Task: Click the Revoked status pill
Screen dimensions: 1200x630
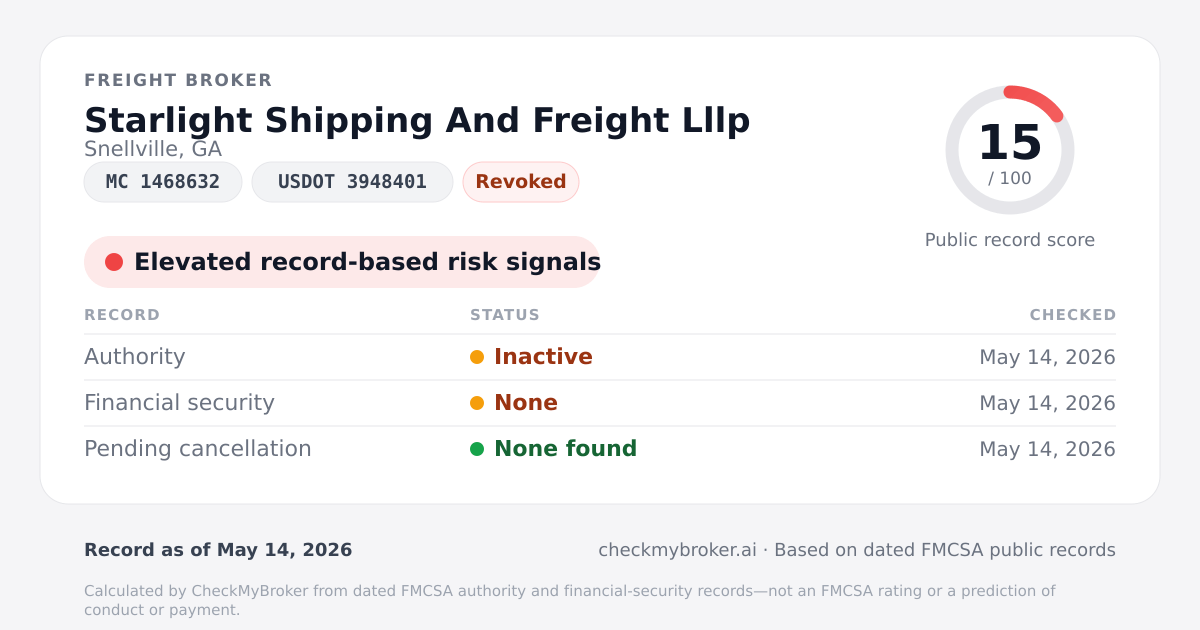Action: tap(521, 182)
